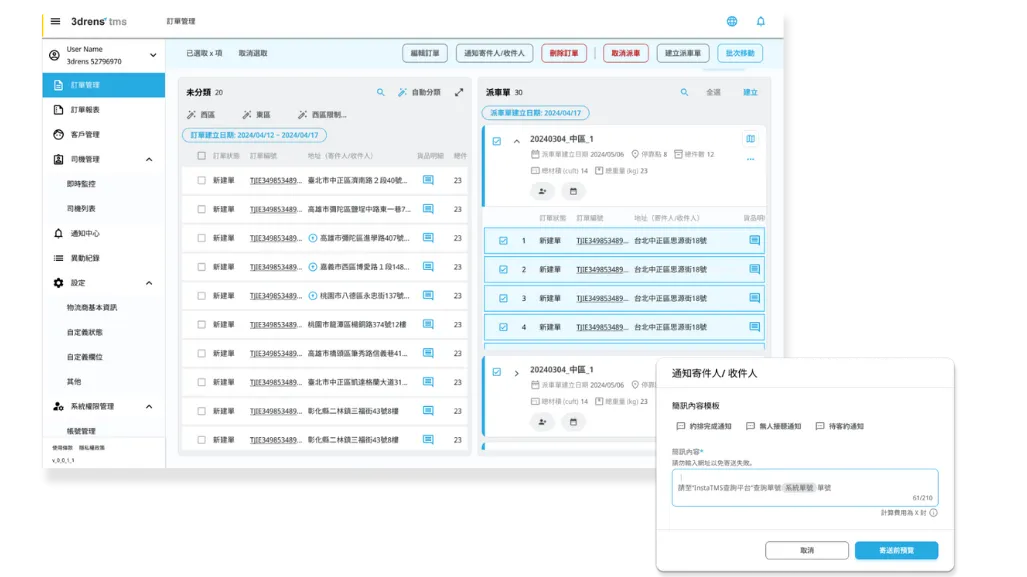Screen dimensions: 1027x577
Task: Assign driver on expanded dispatch card
Action: tap(542, 191)
